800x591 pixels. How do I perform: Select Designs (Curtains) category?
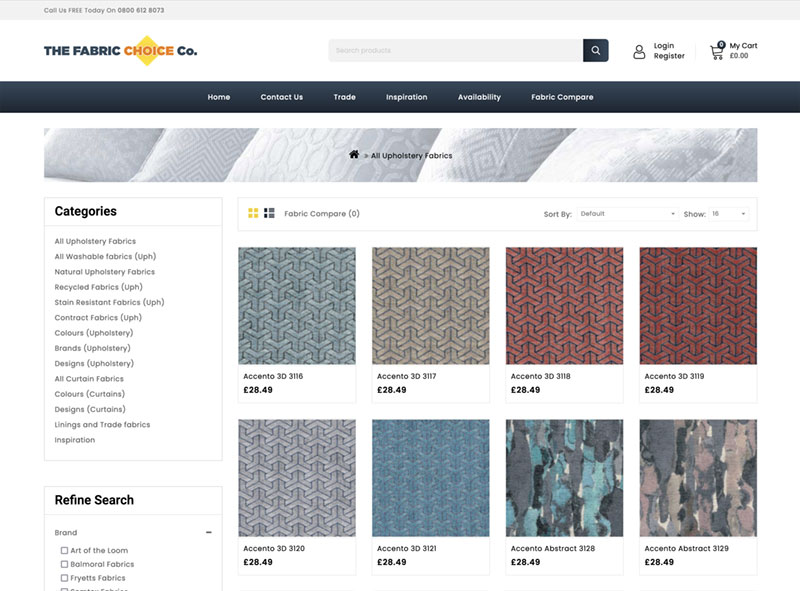coord(90,409)
